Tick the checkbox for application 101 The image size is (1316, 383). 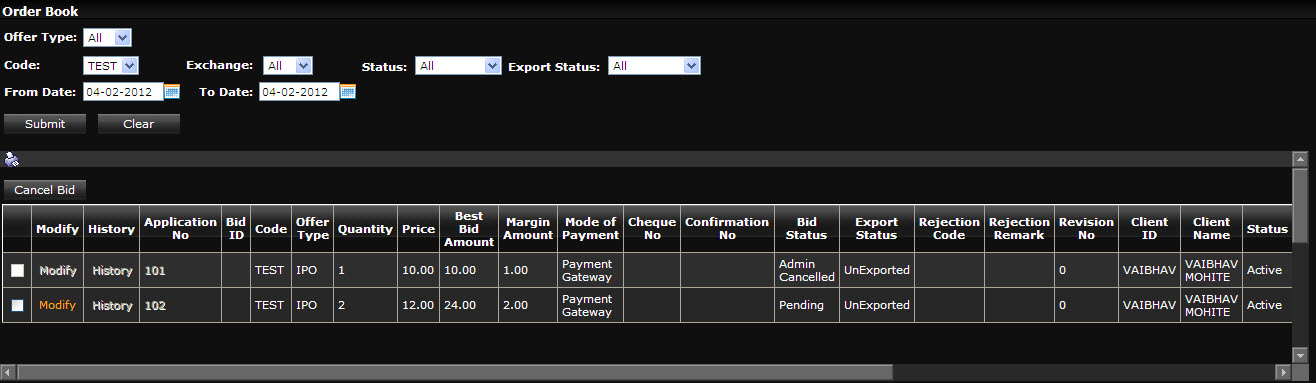point(17,271)
